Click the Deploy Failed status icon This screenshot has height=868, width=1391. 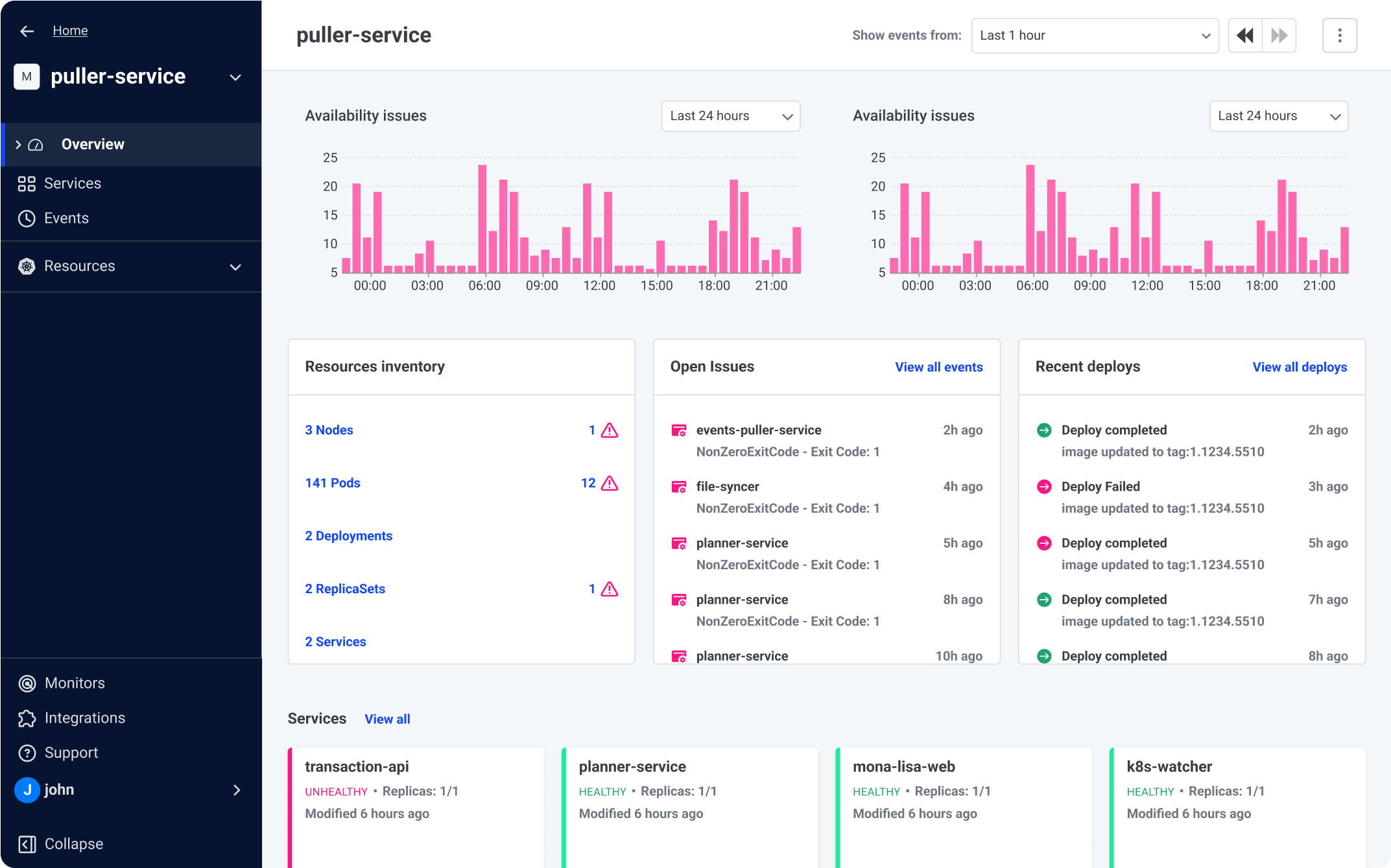1044,487
